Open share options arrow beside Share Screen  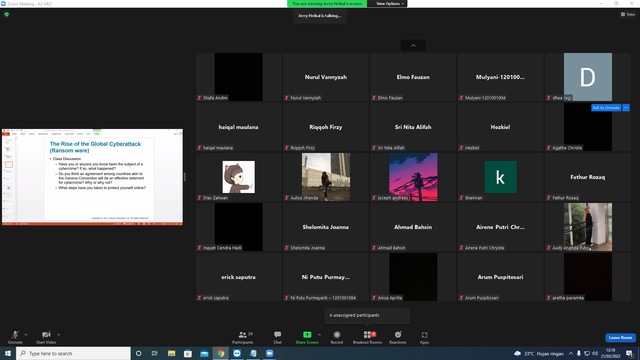[x=320, y=335]
